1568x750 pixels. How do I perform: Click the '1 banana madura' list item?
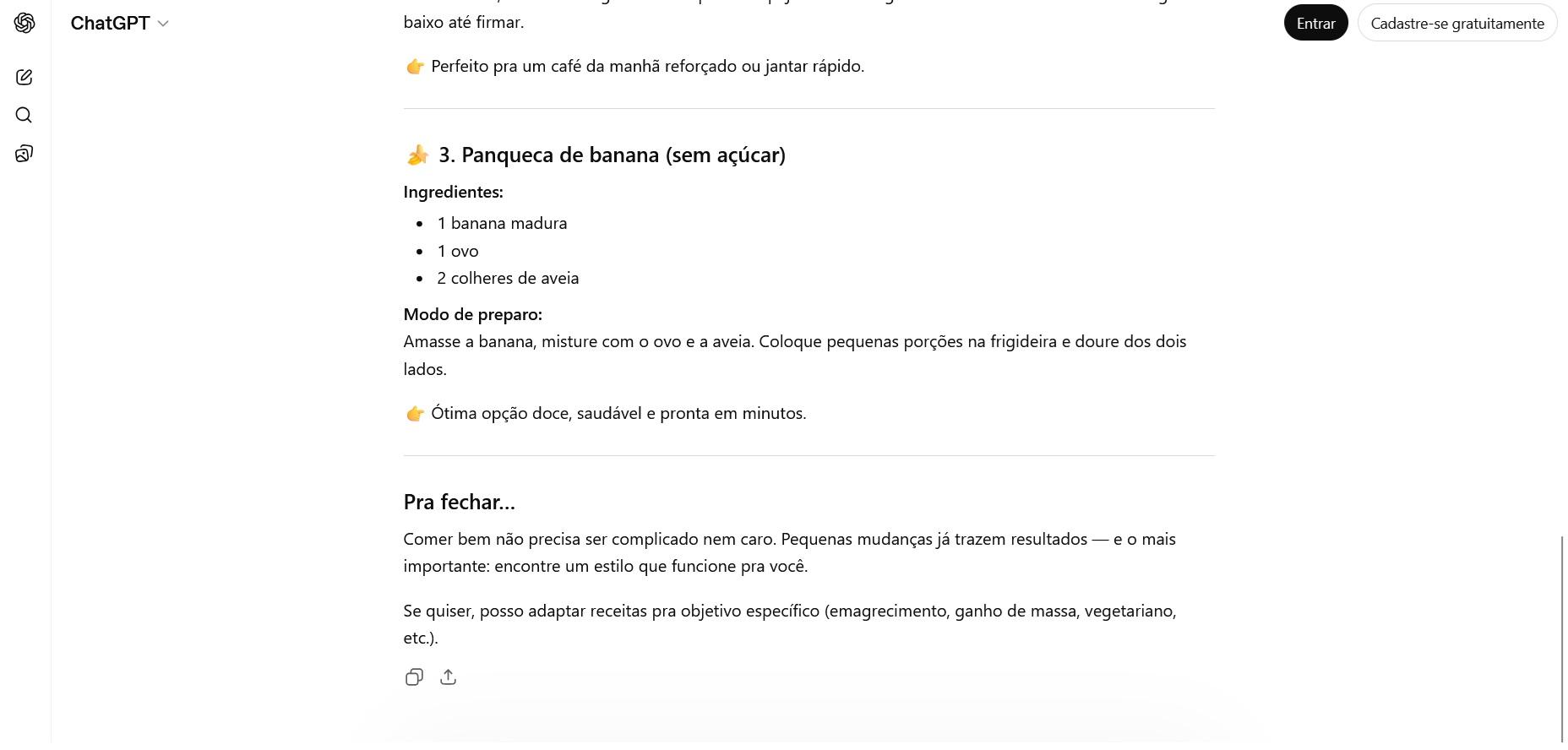502,223
